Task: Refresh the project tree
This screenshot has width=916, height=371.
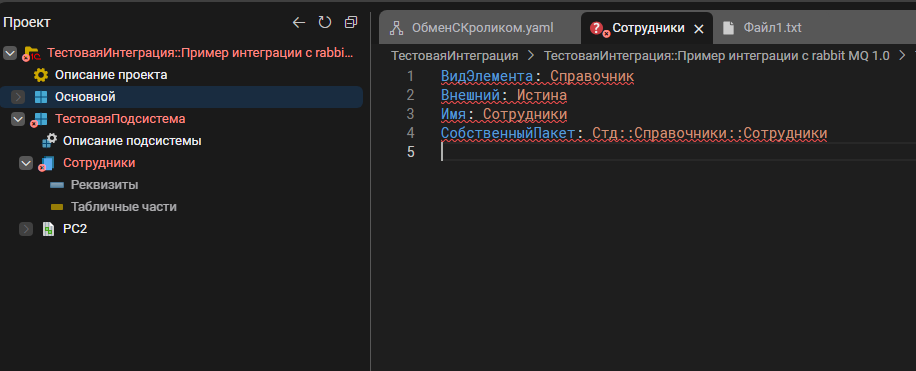Action: pos(324,22)
